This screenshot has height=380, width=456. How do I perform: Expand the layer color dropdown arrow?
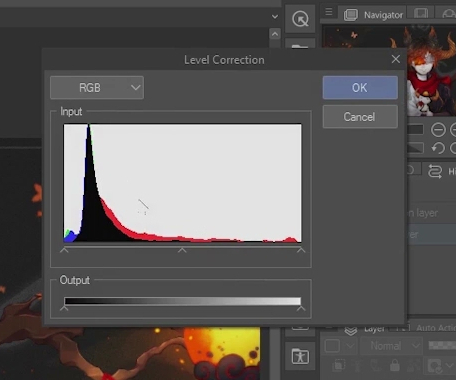450,366
